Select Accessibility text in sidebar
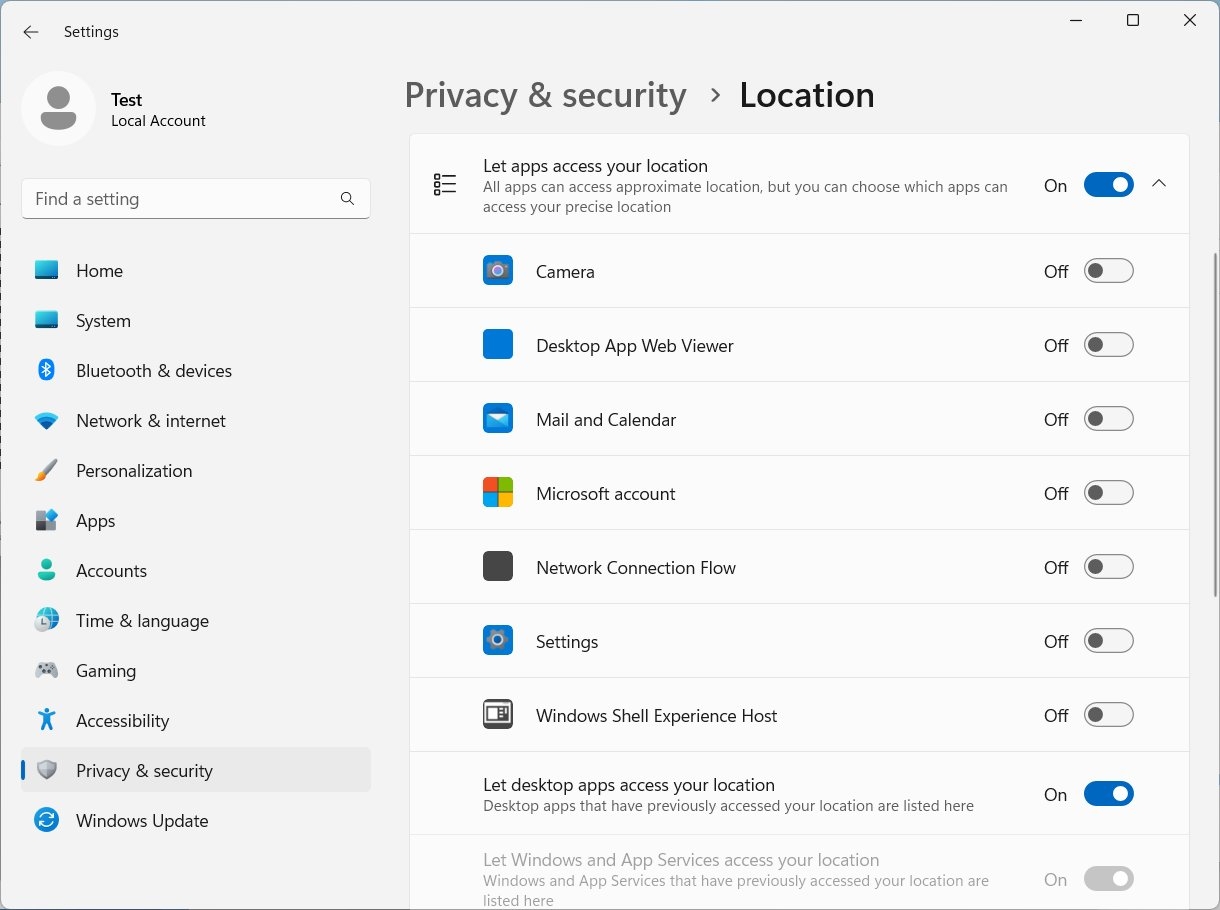This screenshot has width=1220, height=910. click(x=123, y=721)
